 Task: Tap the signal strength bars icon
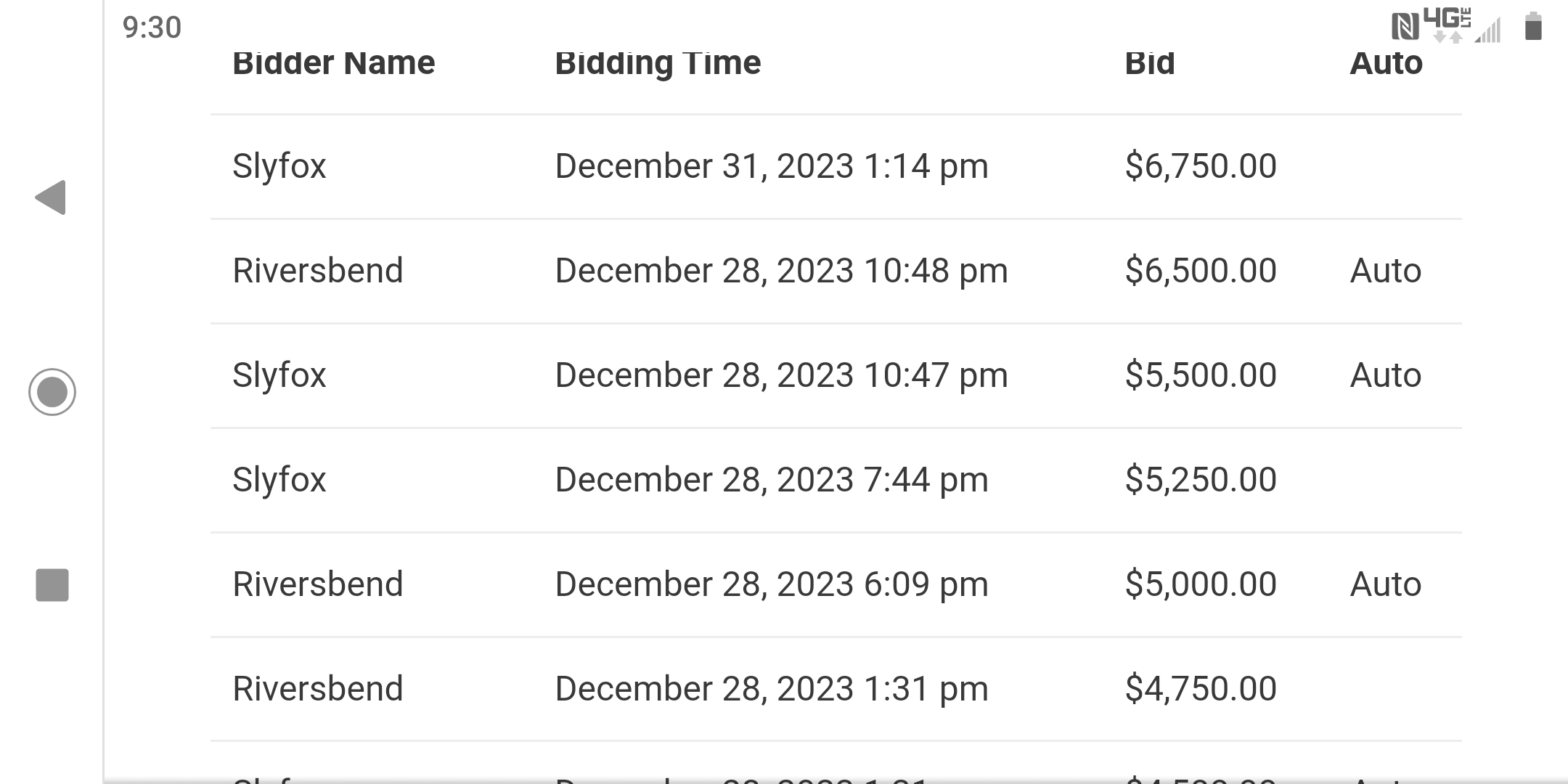click(x=1488, y=30)
